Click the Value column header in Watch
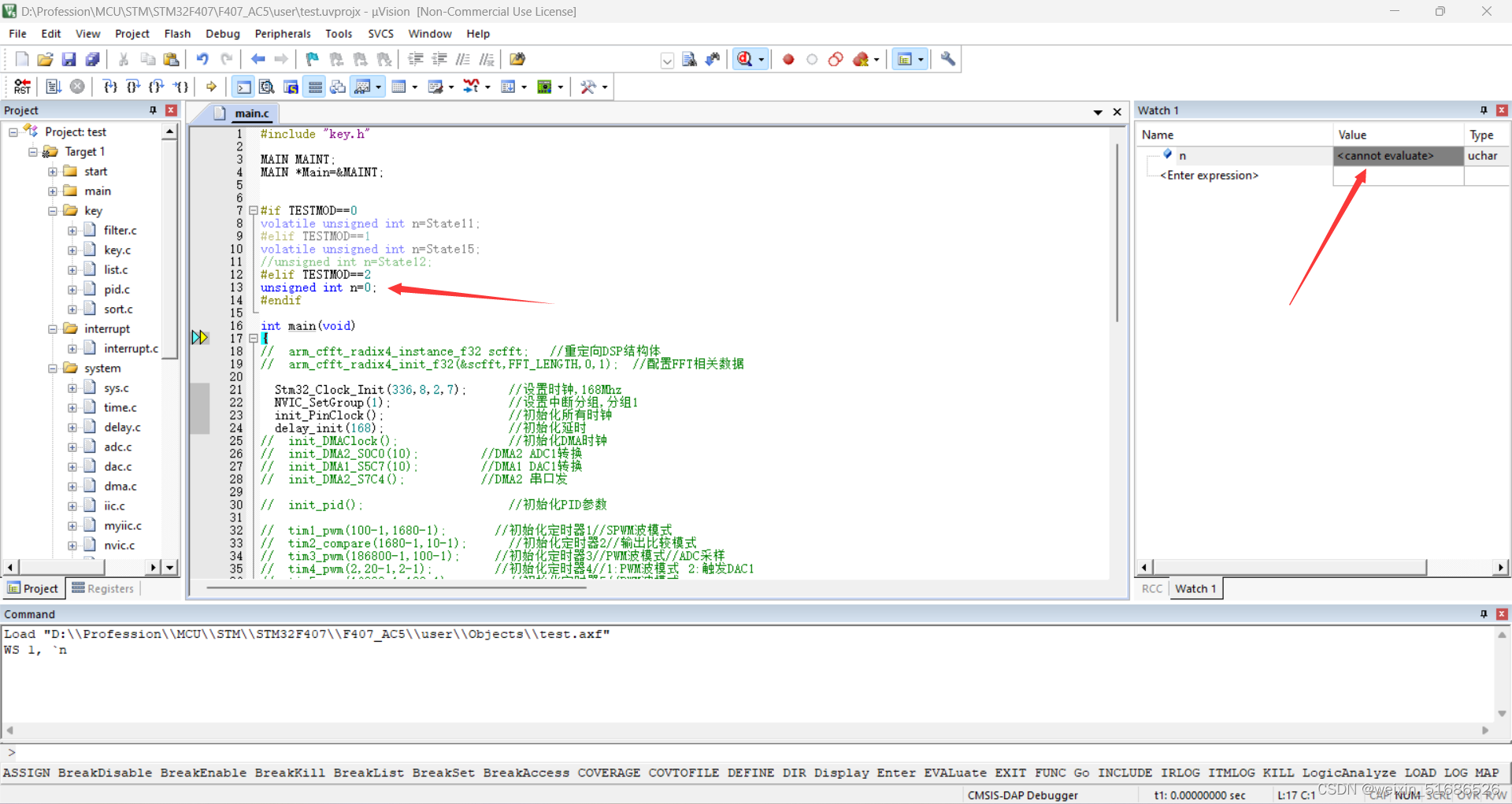The height and width of the screenshot is (804, 1512). click(x=1398, y=135)
